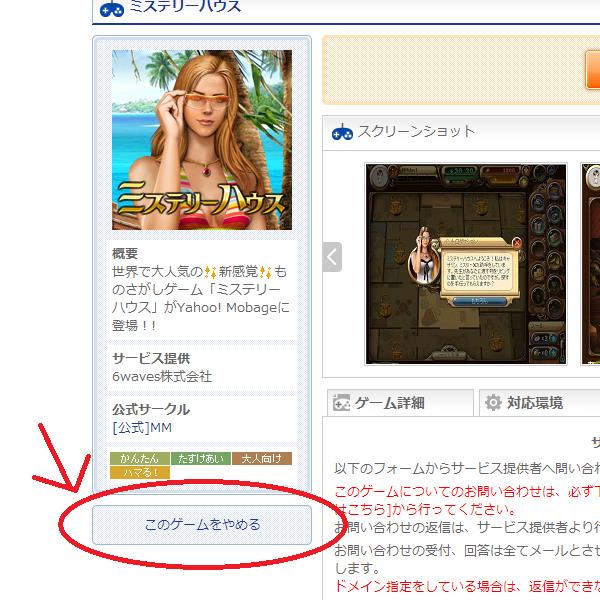
Task: Switch to the ゲーム詳細 tab
Action: (400, 403)
